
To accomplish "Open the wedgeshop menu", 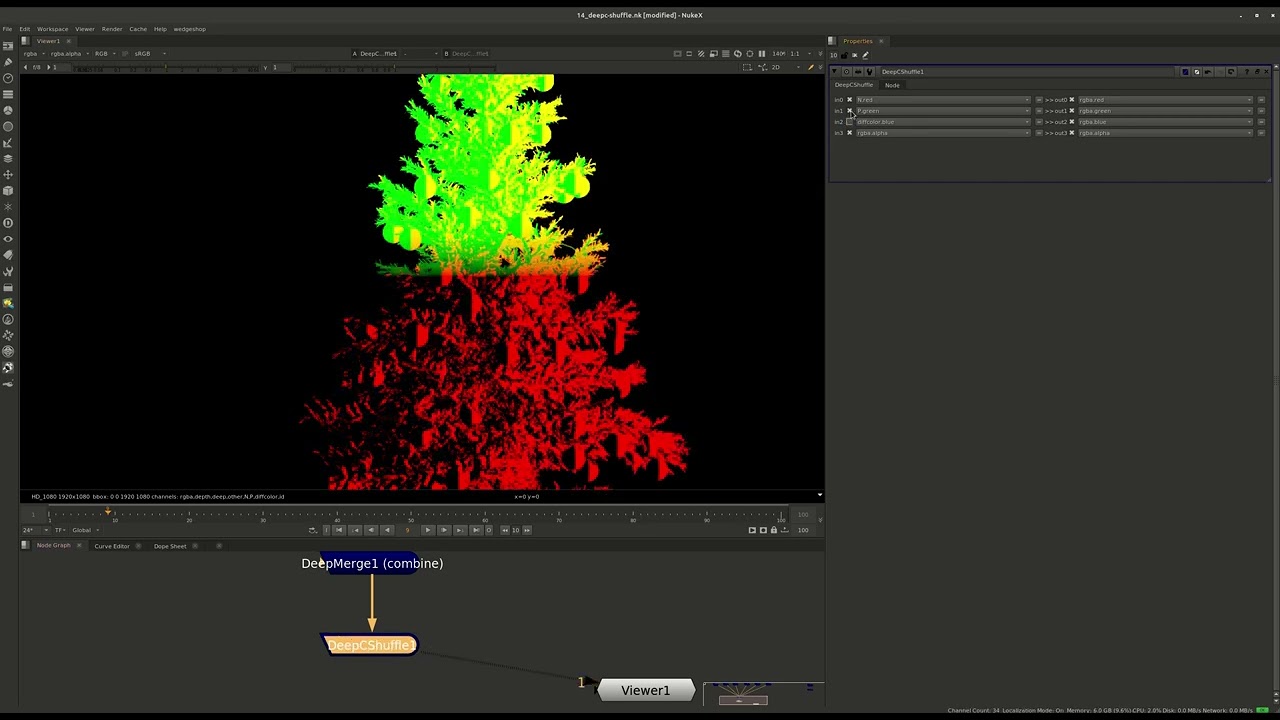I will click(189, 29).
